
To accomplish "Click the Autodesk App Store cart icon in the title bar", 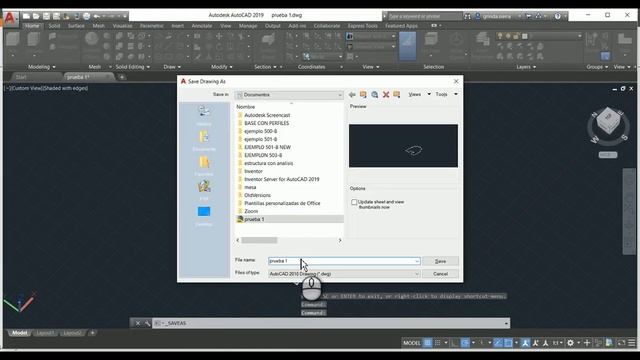I will [529, 16].
